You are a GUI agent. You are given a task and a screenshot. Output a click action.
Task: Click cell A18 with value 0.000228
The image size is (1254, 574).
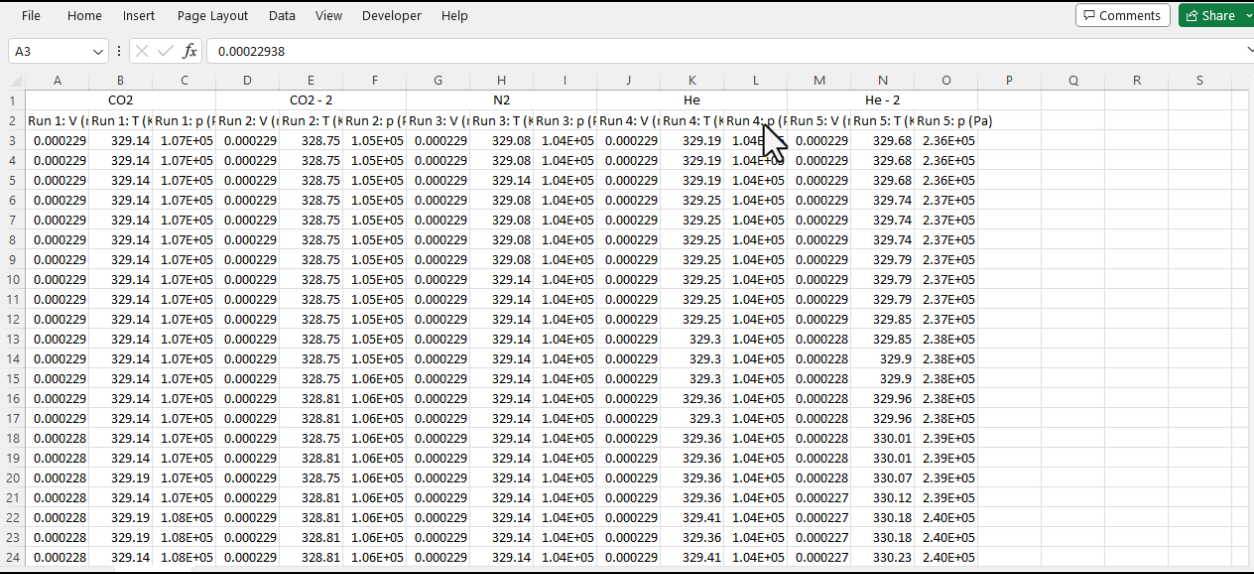(x=57, y=438)
